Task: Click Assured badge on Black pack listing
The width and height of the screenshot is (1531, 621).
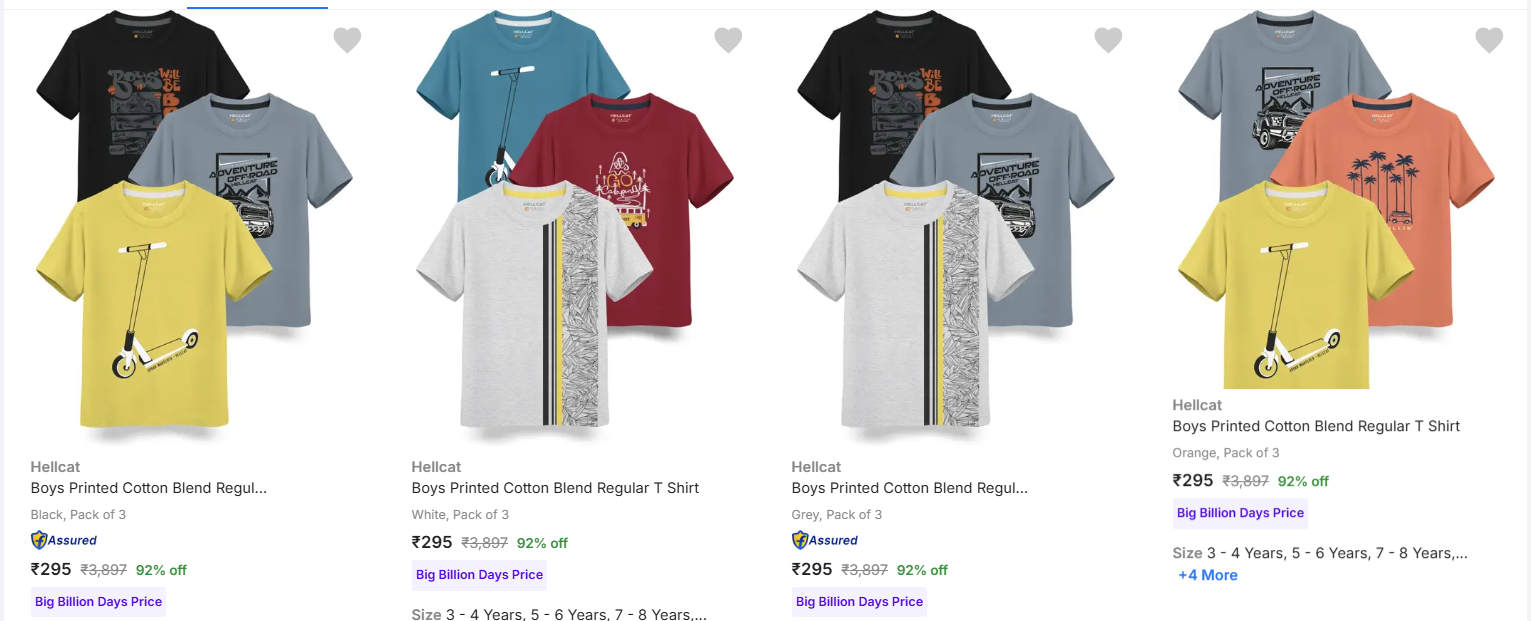Action: [x=64, y=541]
